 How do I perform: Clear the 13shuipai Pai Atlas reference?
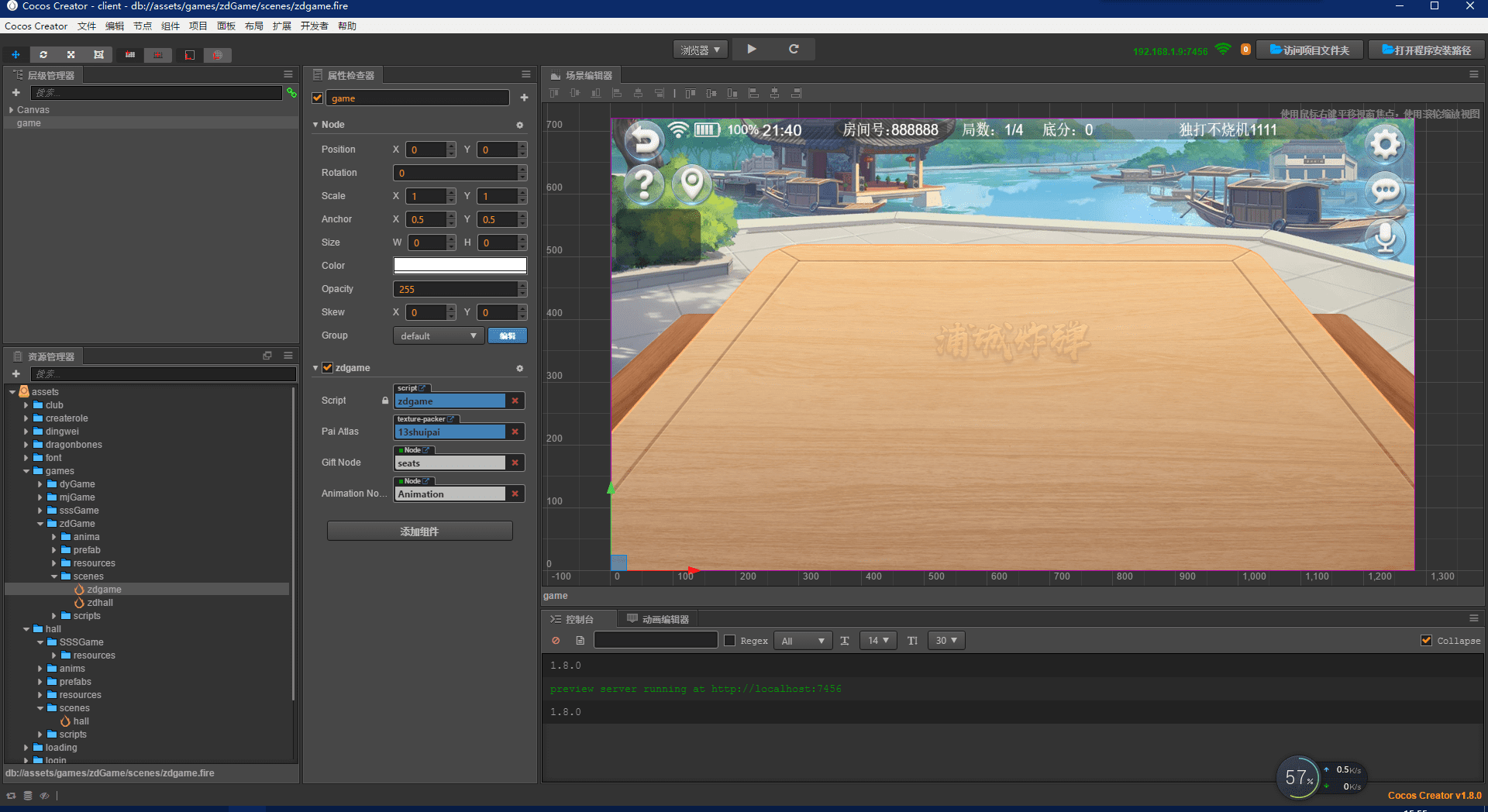pyautogui.click(x=515, y=432)
